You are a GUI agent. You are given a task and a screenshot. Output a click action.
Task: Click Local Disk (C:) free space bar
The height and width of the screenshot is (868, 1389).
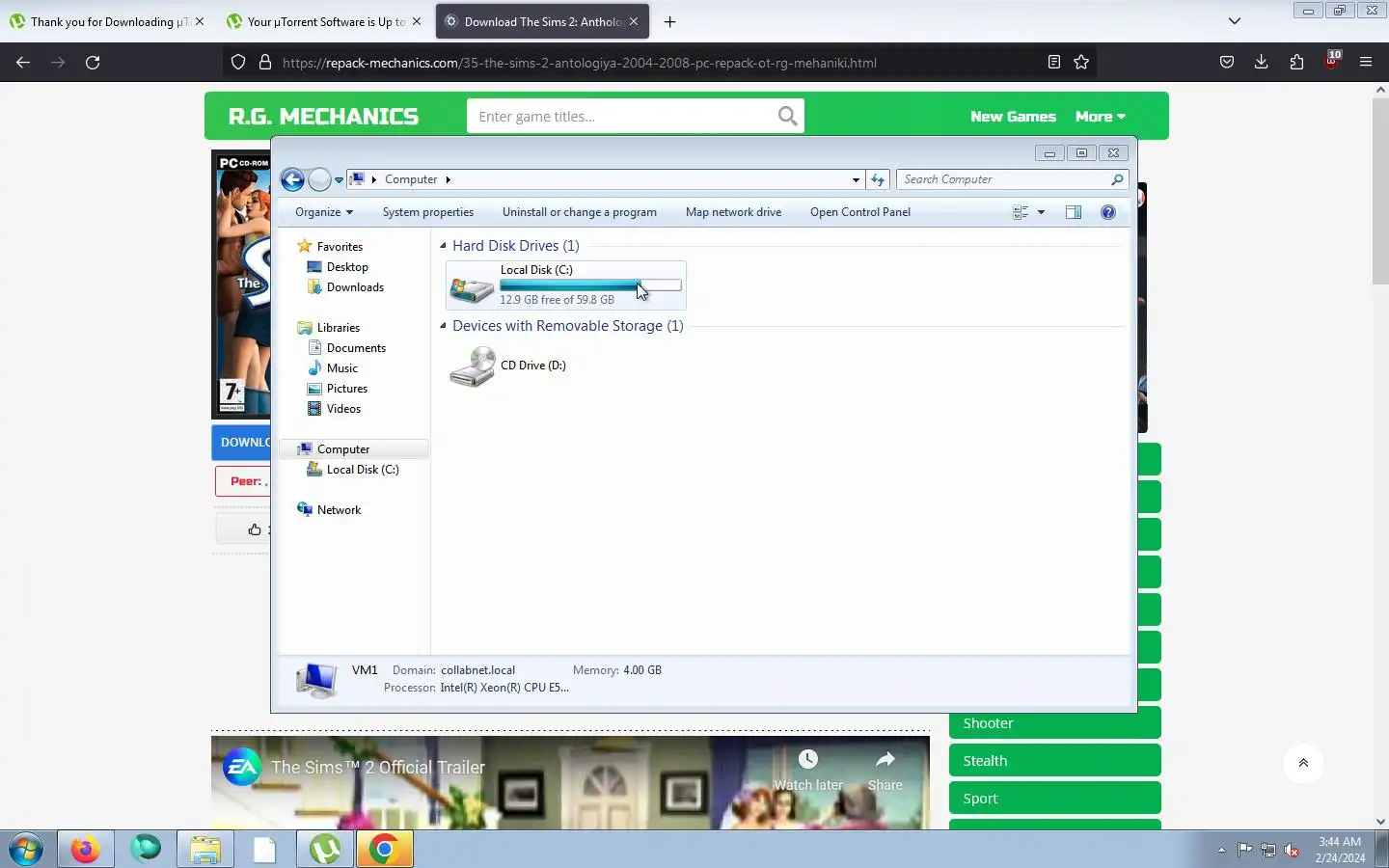pos(590,285)
